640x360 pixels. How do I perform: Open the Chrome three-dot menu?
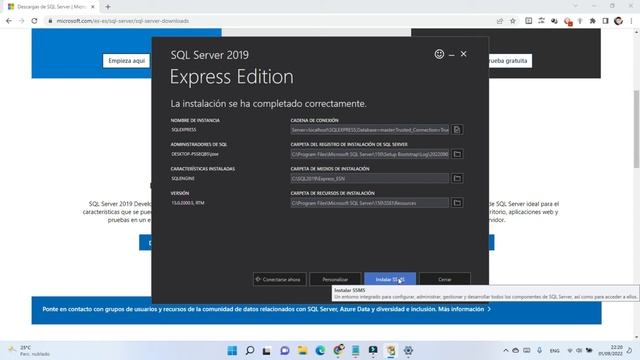(x=631, y=21)
